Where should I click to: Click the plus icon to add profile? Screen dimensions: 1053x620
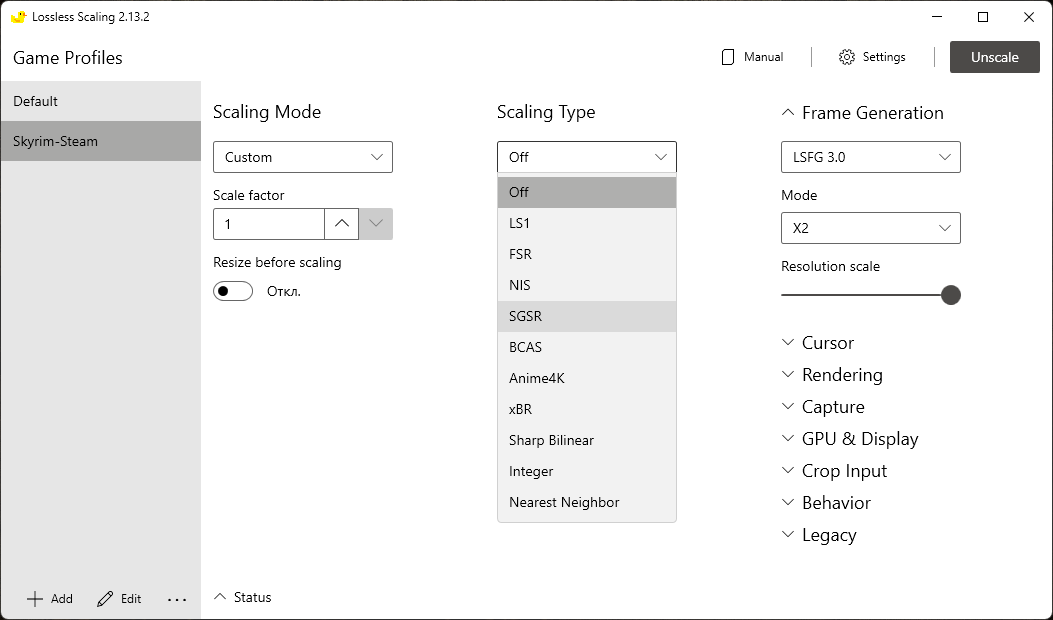[x=35, y=599]
